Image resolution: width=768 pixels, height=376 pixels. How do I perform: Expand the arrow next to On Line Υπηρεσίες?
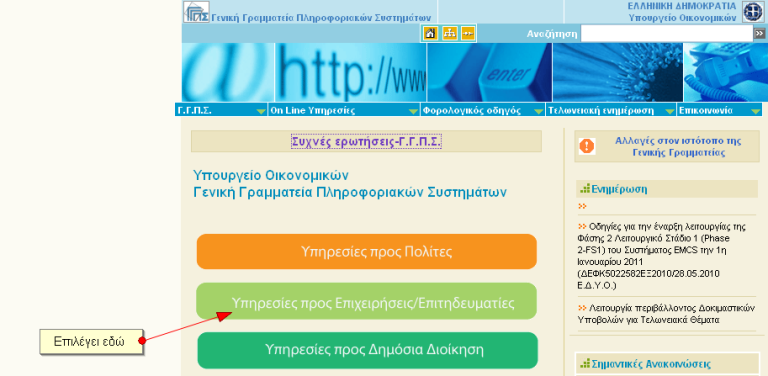[413, 112]
